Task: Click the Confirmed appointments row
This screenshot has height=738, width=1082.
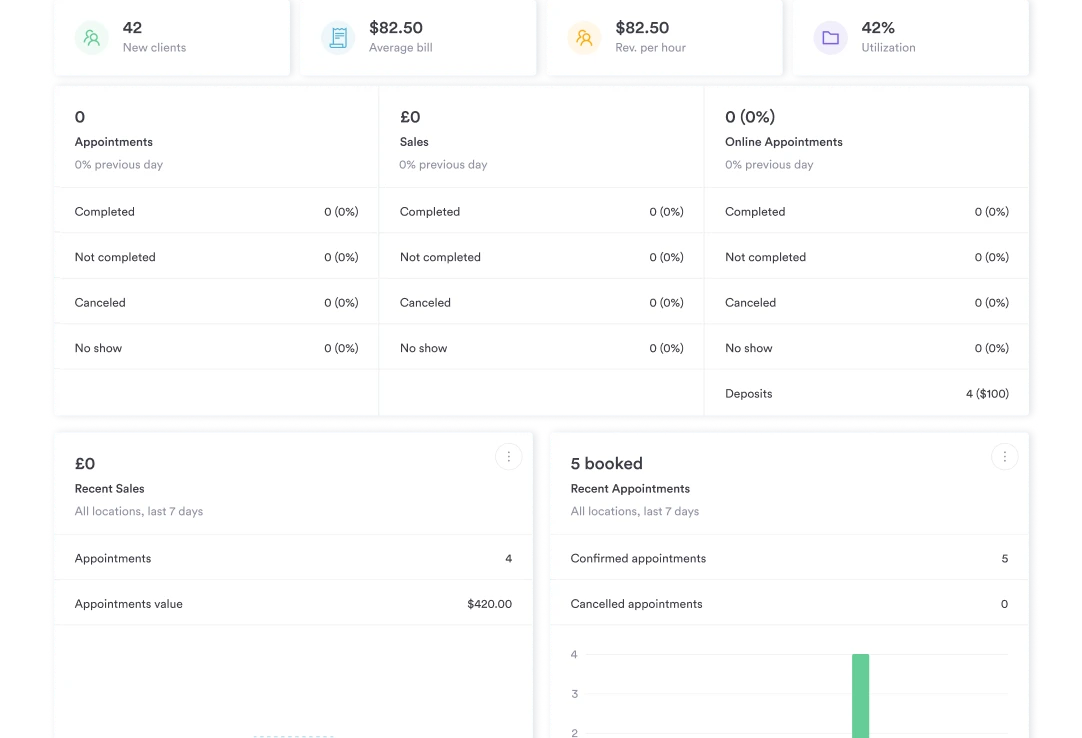Action: click(x=789, y=558)
